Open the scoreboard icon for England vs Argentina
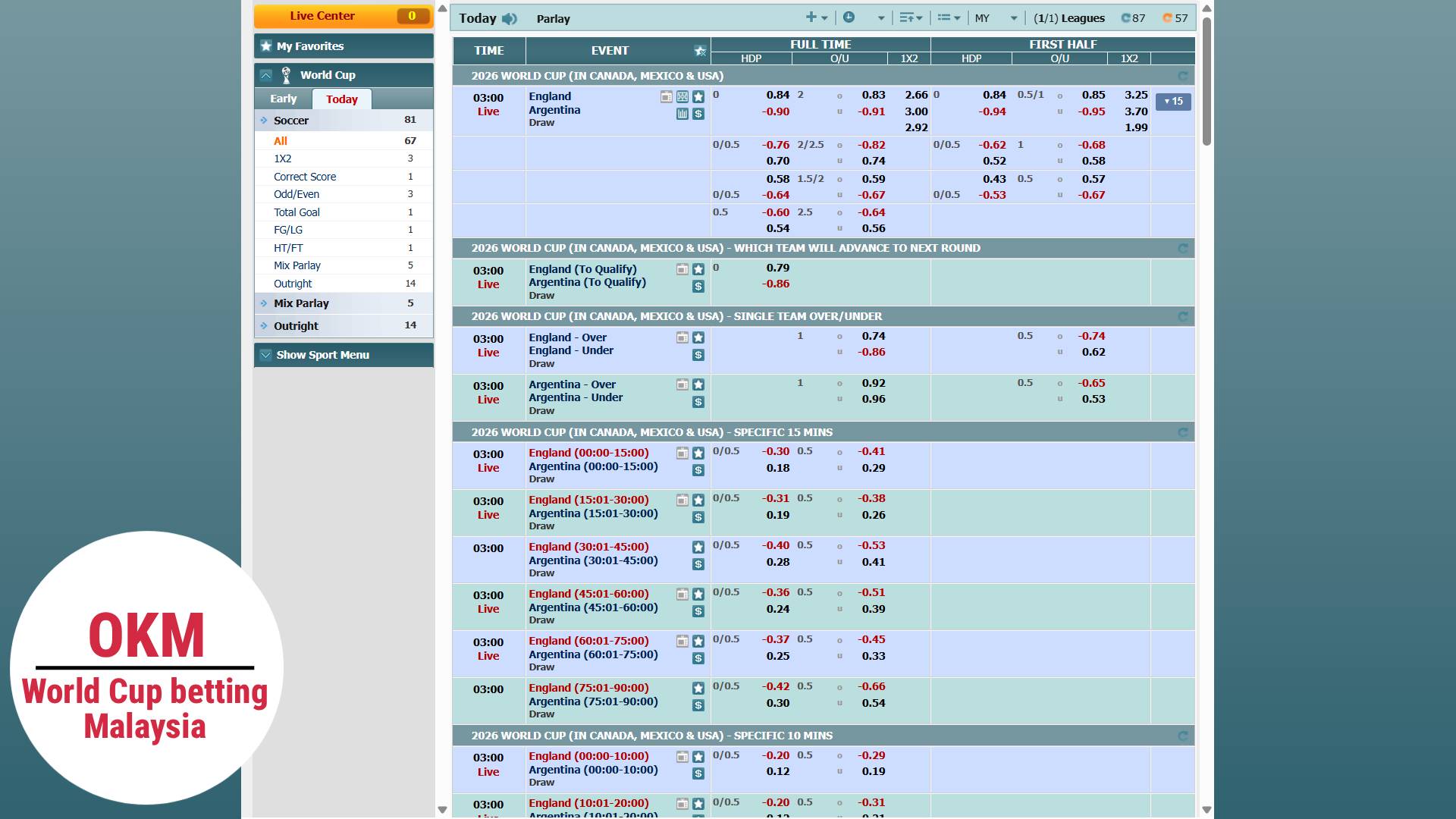Screen dimensions: 1456x819 point(666,96)
